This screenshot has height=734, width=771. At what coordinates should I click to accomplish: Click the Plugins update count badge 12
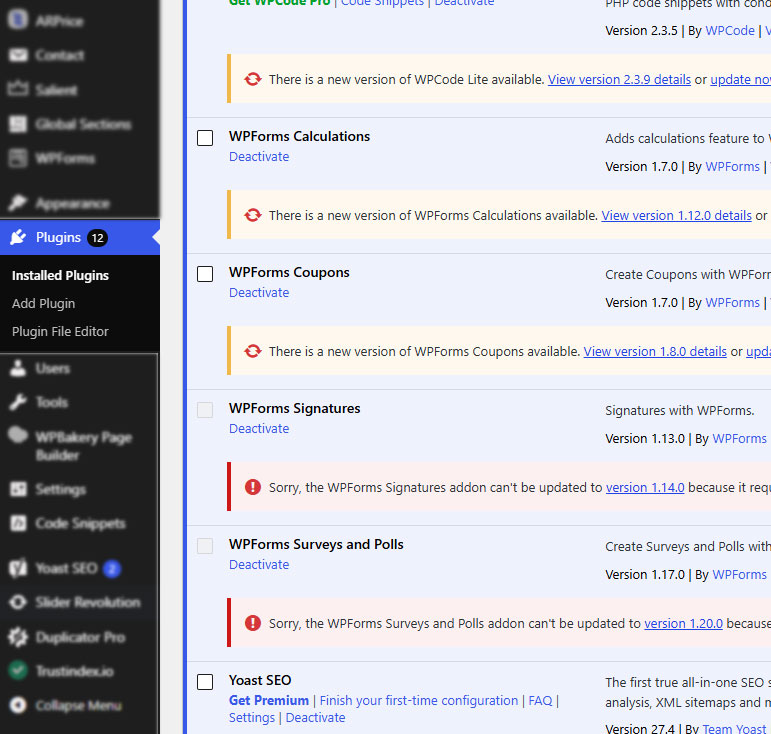pyautogui.click(x=97, y=238)
